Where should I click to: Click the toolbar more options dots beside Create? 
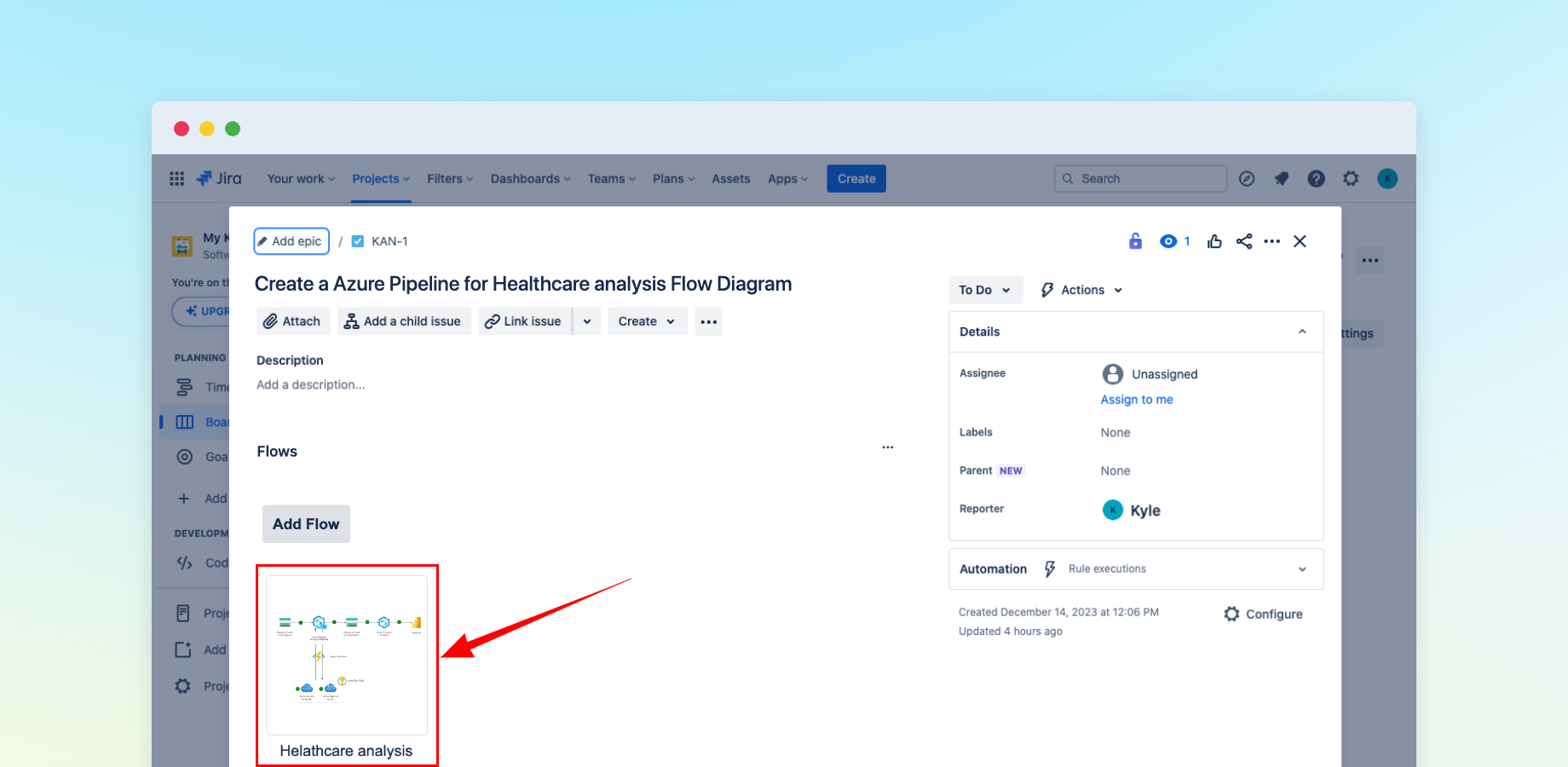coord(709,321)
